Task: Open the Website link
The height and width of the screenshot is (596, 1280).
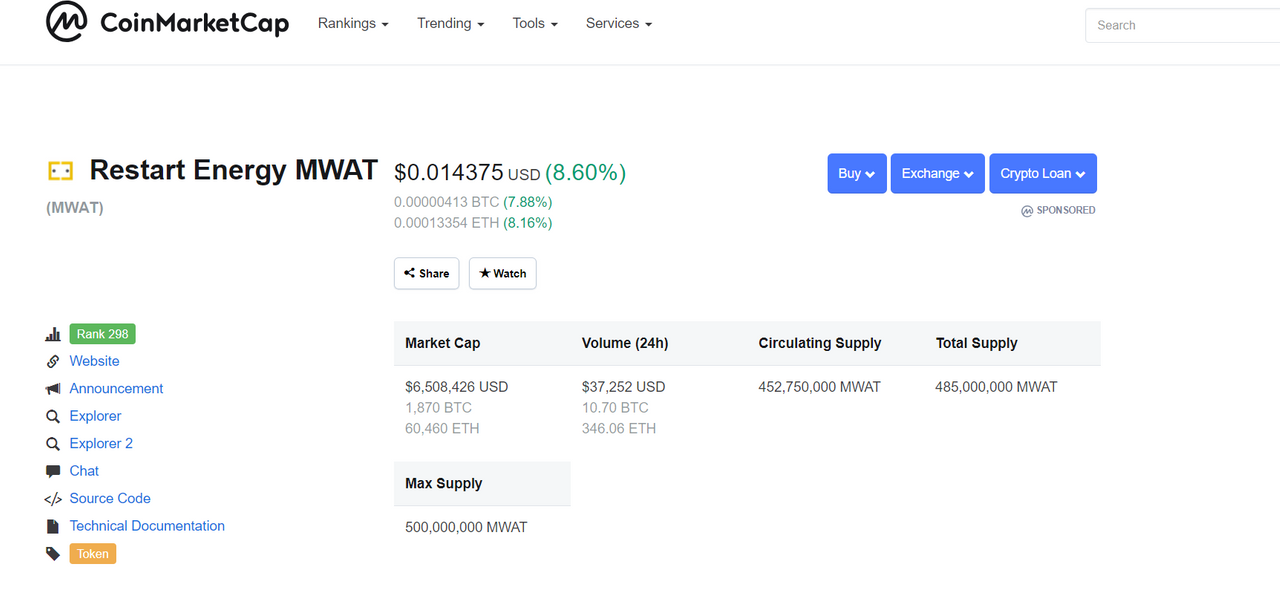Action: [x=94, y=361]
